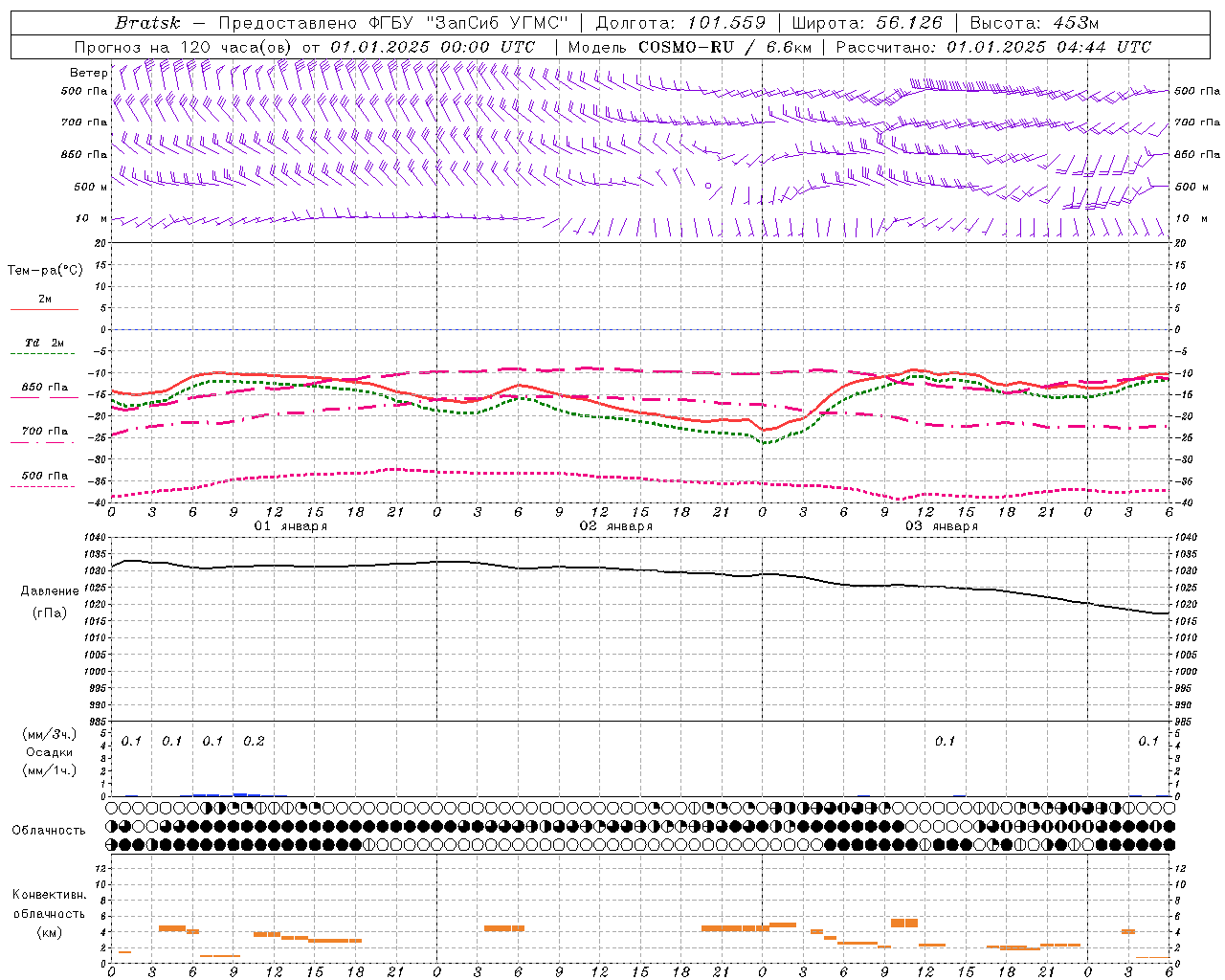Select the 01 января date label
This screenshot has width=1225, height=980.
coord(291,526)
